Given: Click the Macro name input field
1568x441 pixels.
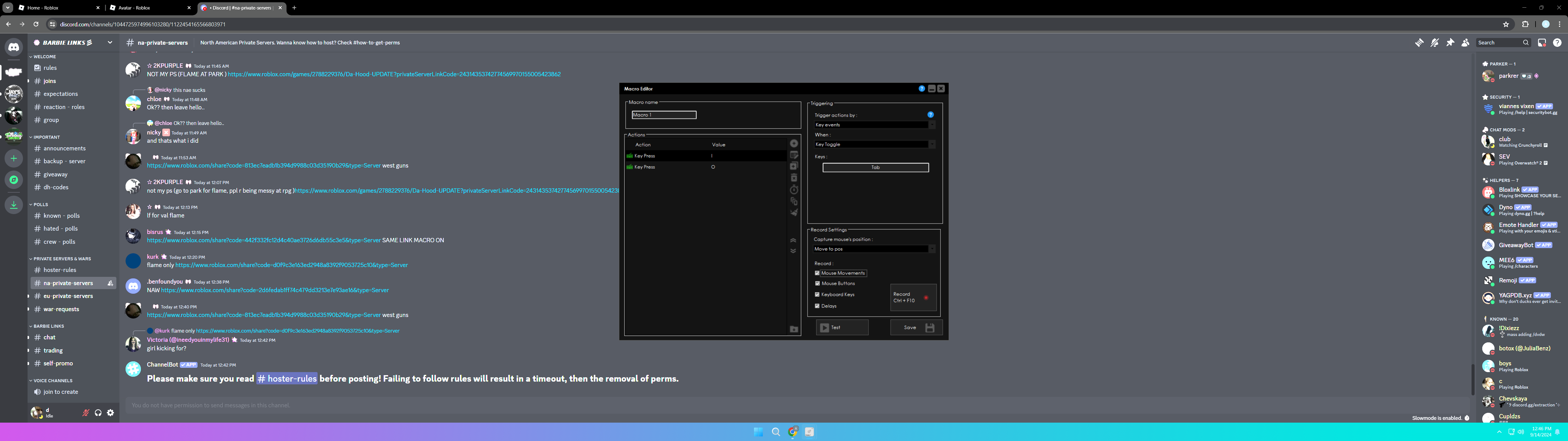Looking at the screenshot, I should (663, 115).
